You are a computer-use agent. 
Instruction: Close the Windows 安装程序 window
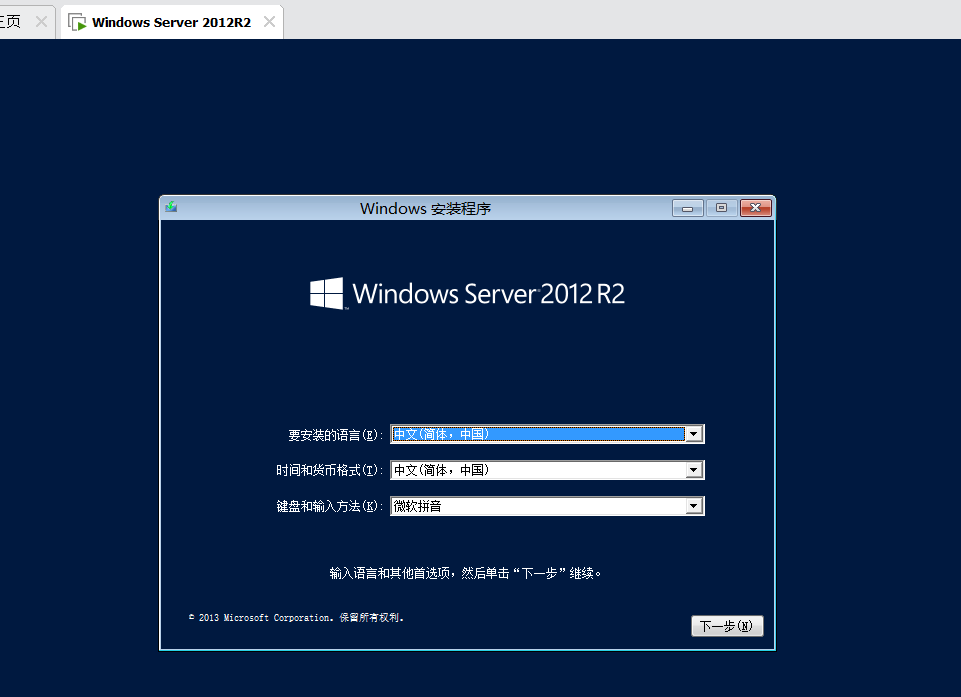tap(755, 208)
